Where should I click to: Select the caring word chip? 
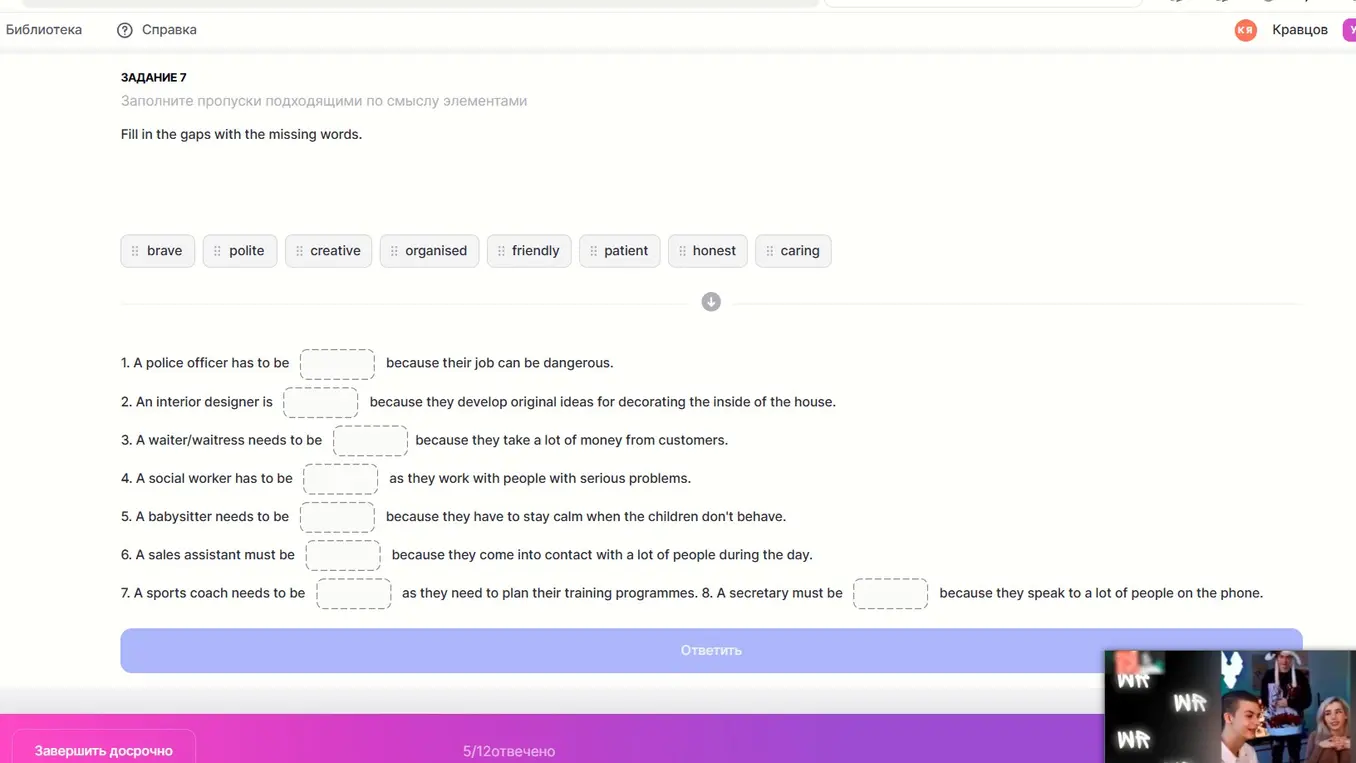(793, 251)
